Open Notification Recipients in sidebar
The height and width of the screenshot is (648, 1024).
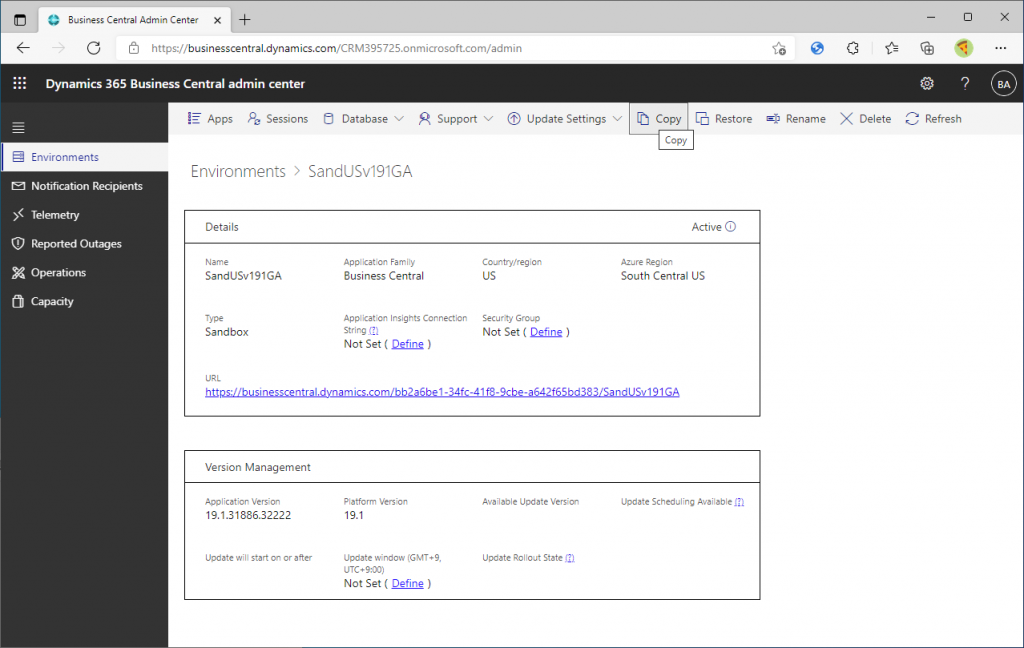click(x=85, y=186)
